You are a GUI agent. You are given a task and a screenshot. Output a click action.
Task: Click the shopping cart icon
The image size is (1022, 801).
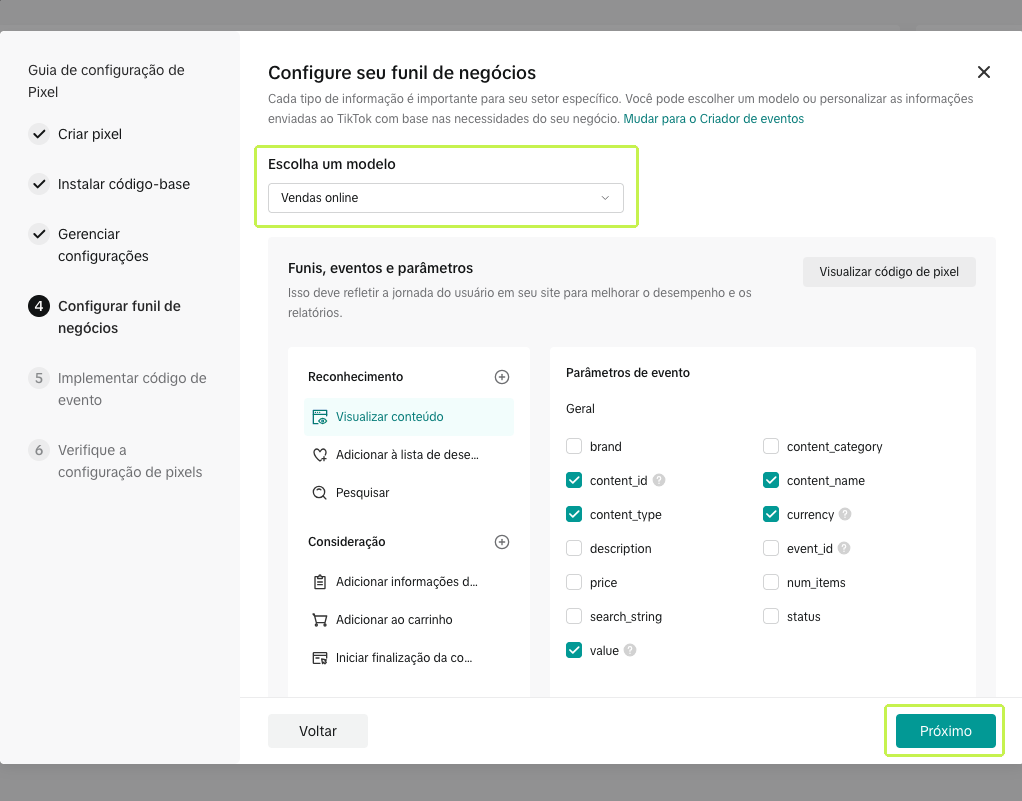(319, 620)
